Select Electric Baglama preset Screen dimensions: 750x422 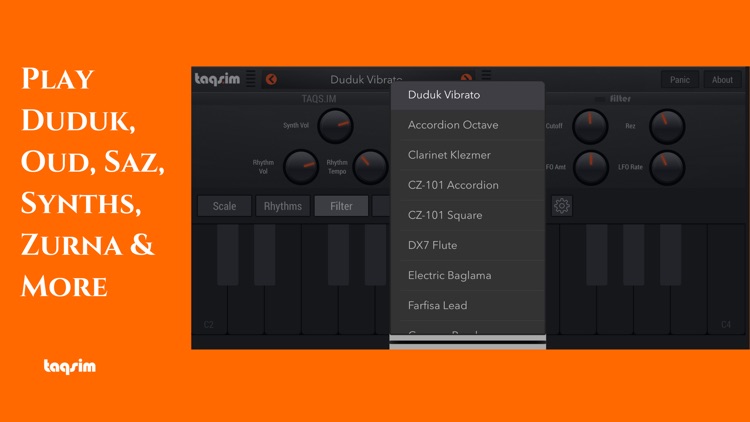click(468, 276)
